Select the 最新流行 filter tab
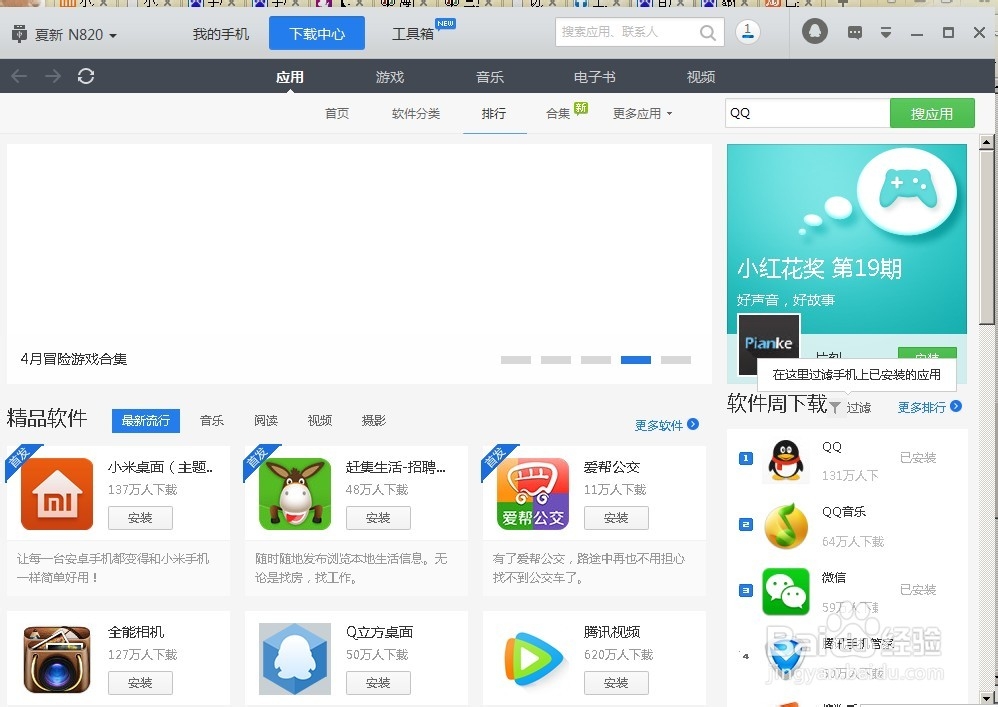 click(x=146, y=421)
